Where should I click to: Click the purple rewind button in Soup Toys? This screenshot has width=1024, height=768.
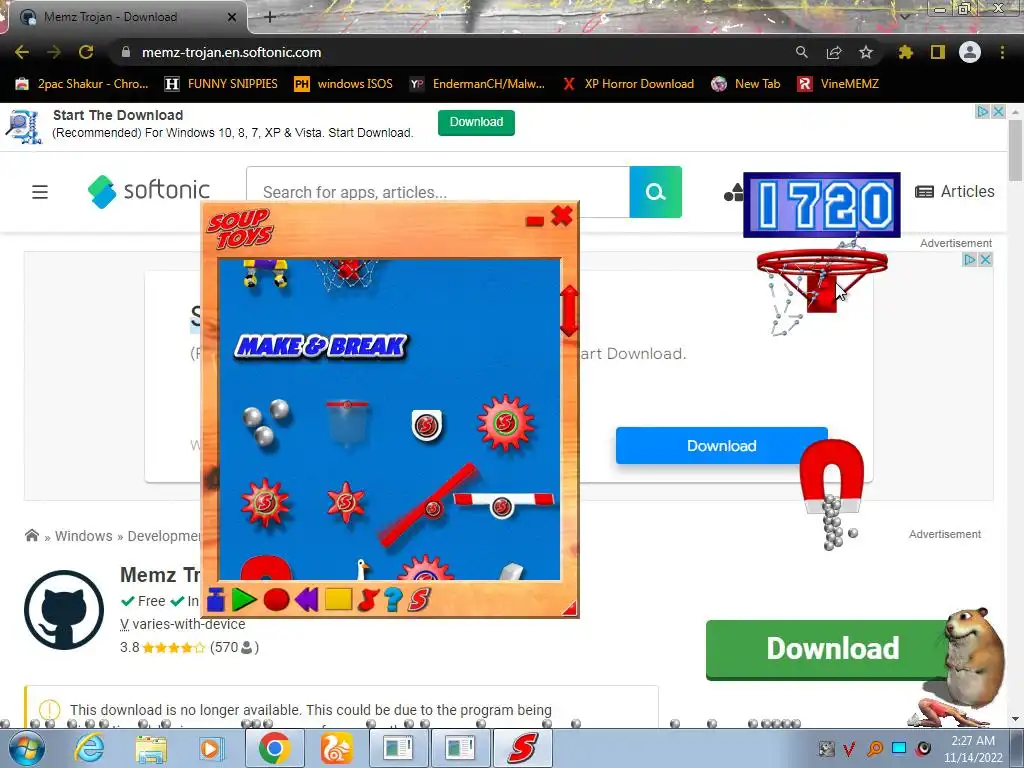coord(307,599)
